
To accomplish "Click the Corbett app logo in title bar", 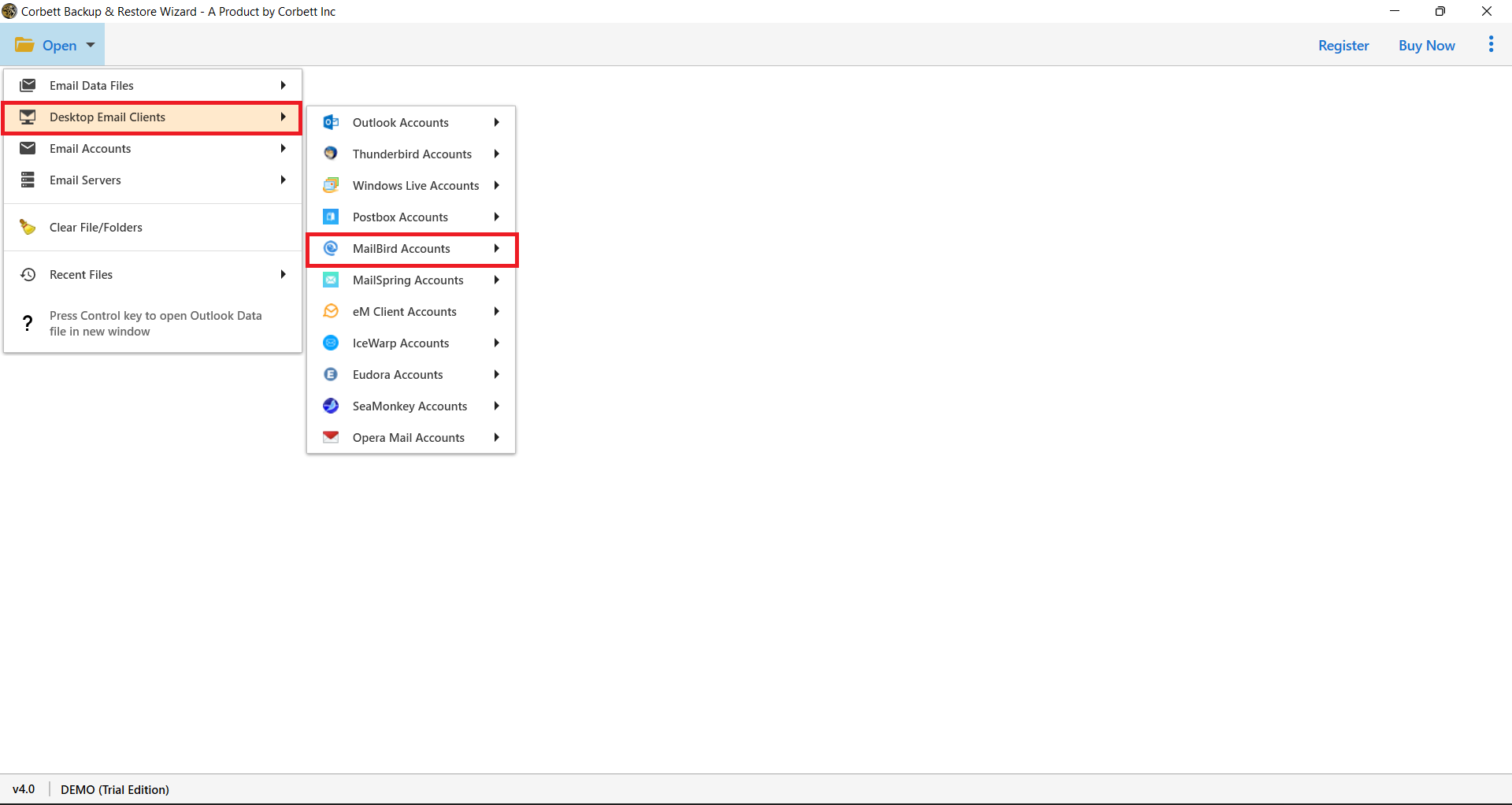I will (x=9, y=11).
